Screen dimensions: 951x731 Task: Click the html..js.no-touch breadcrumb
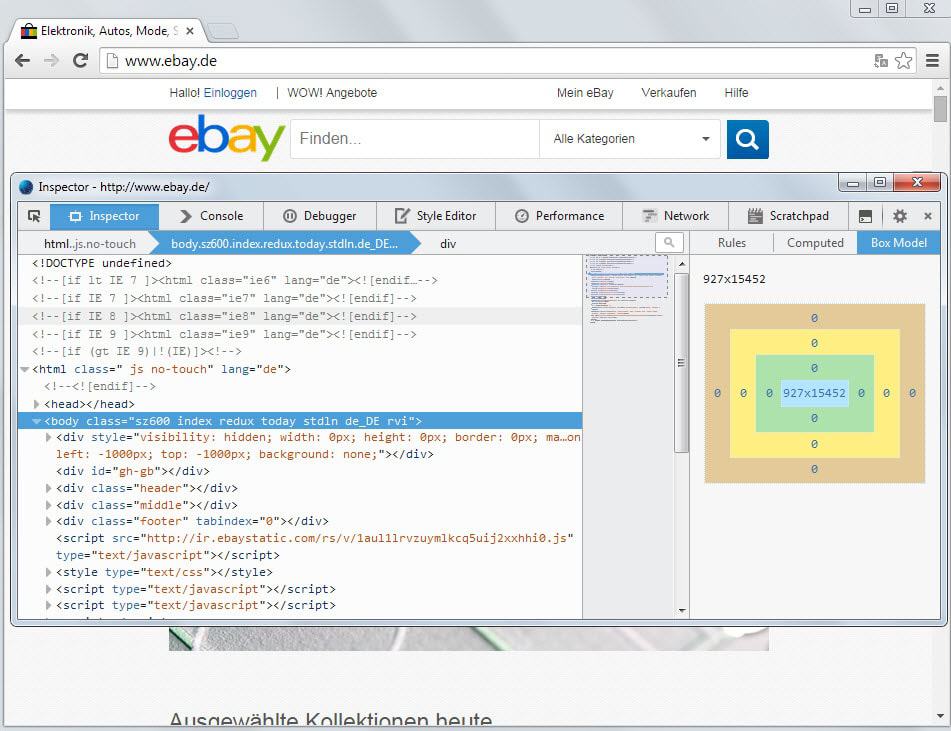90,244
